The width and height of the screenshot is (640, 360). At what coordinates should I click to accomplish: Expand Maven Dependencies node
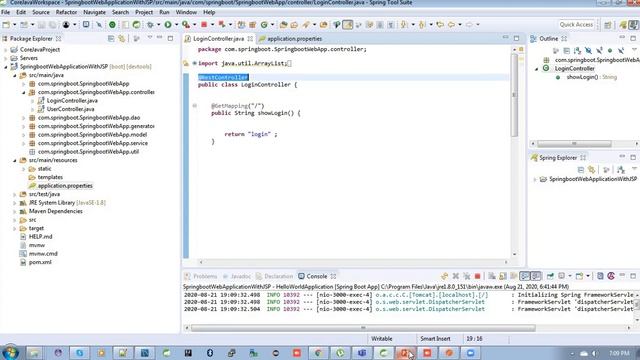(x=15, y=211)
